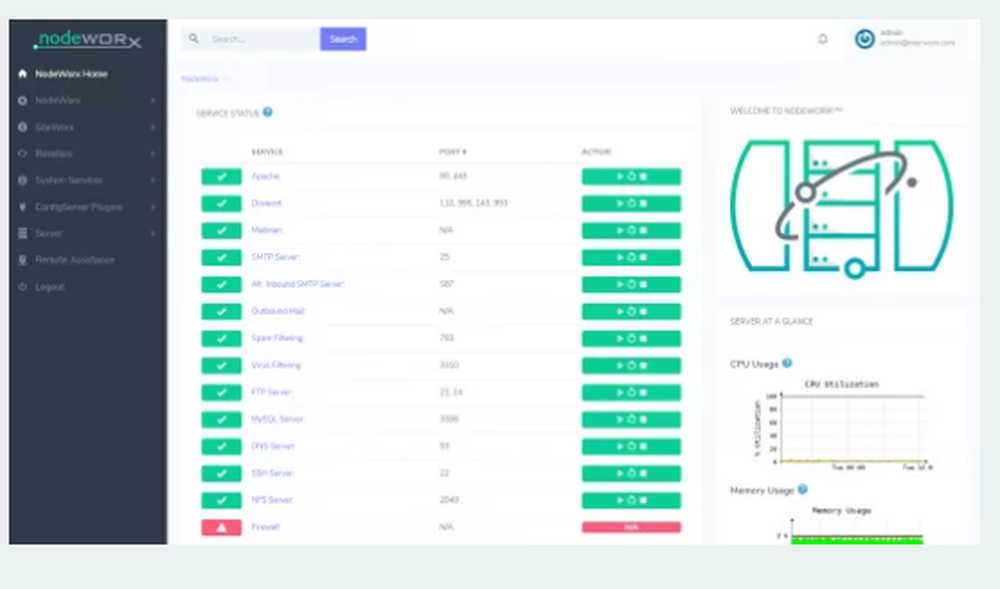Open the CPU Utilization graph

pyautogui.click(x=842, y=426)
